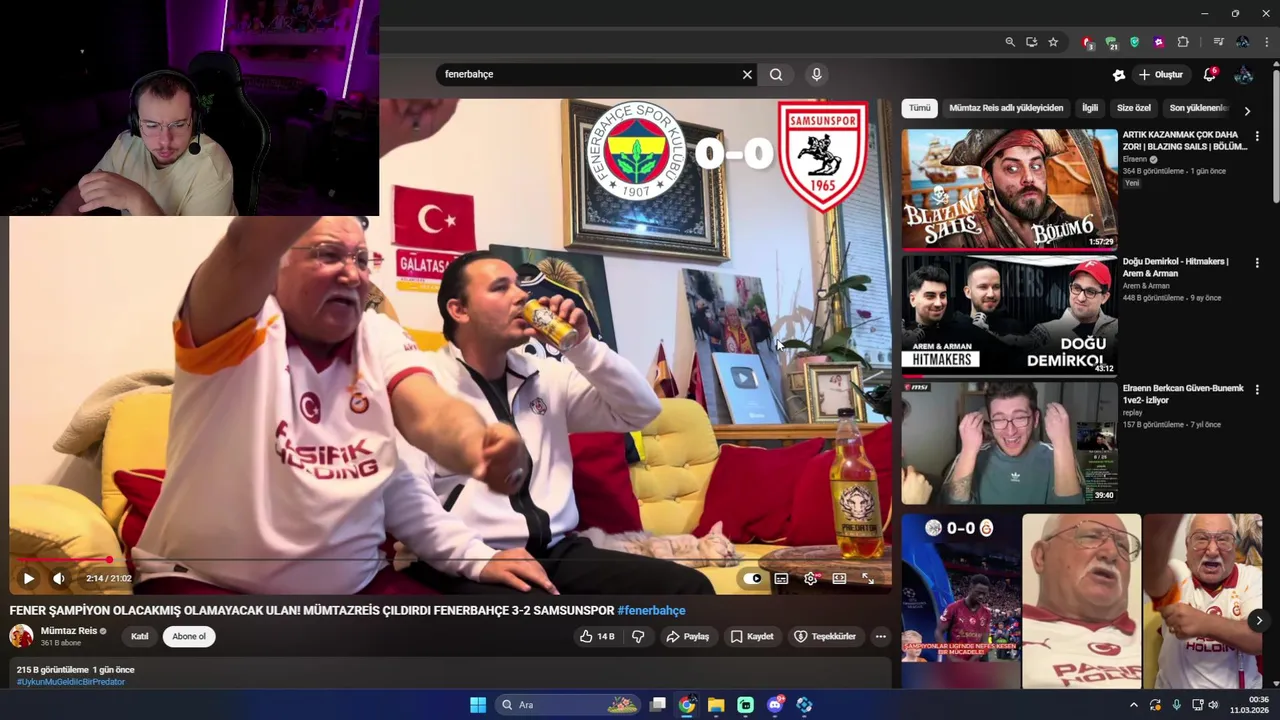Image resolution: width=1280 pixels, height=720 pixels.
Task: Join the channel via Katıl
Action: click(x=139, y=636)
